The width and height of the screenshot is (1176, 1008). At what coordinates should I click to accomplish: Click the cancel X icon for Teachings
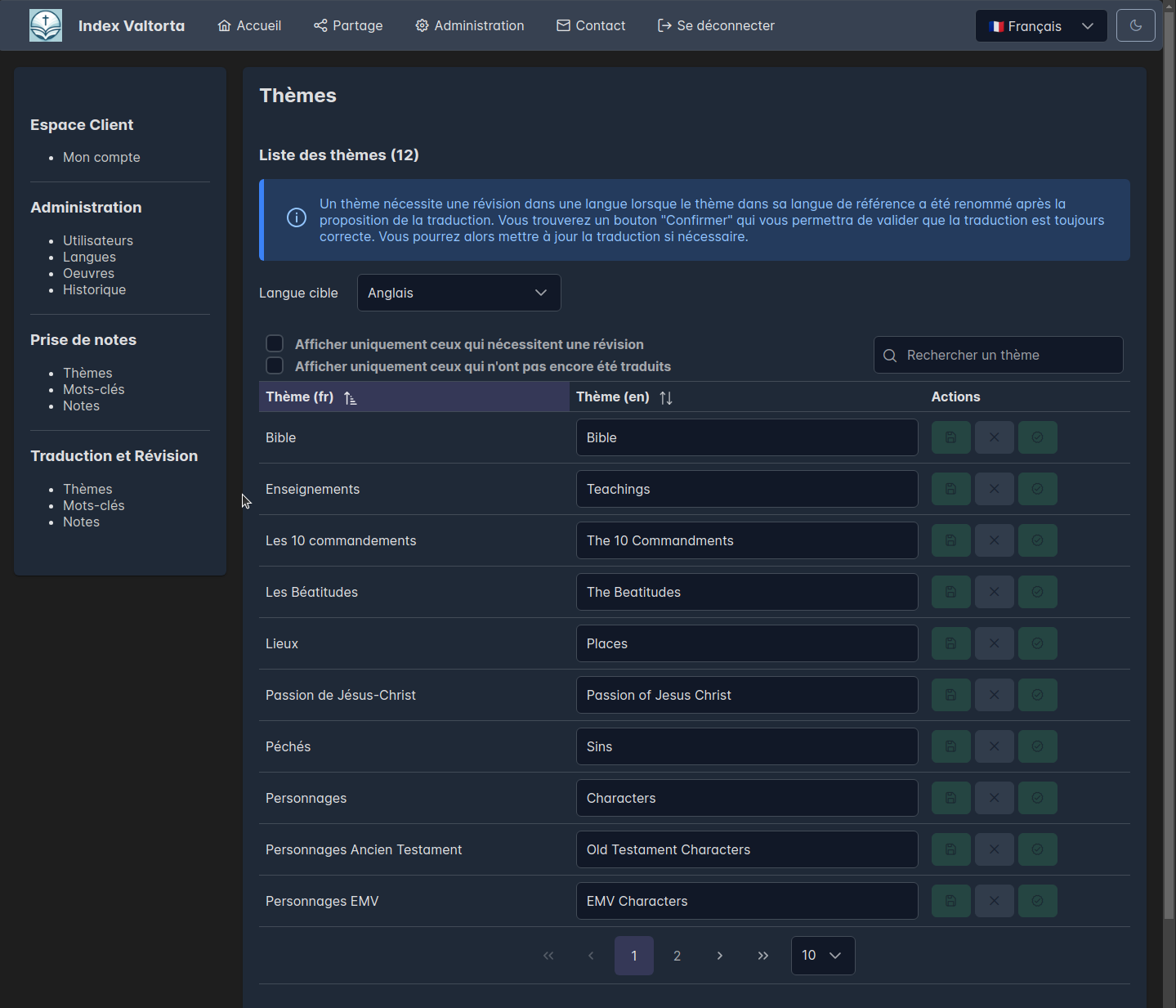(994, 489)
